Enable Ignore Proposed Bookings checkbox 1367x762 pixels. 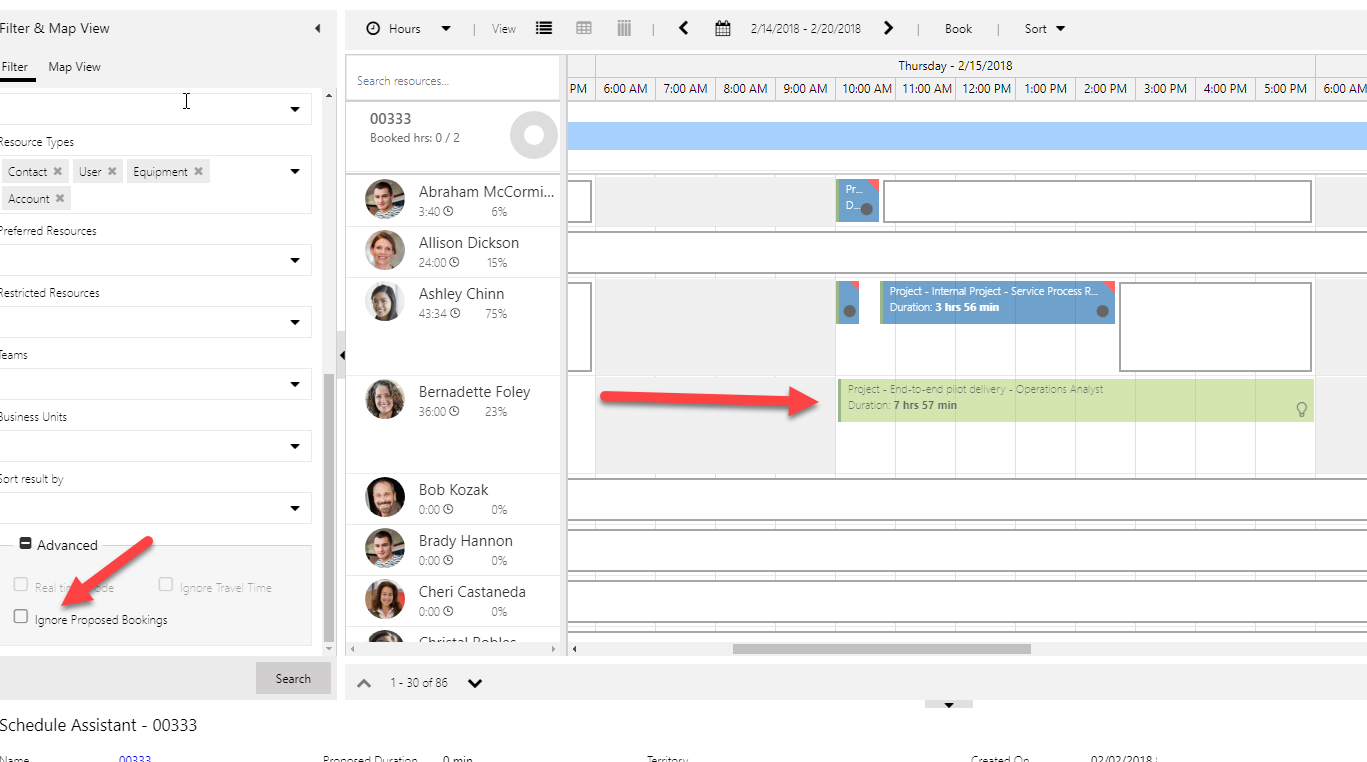click(x=21, y=617)
